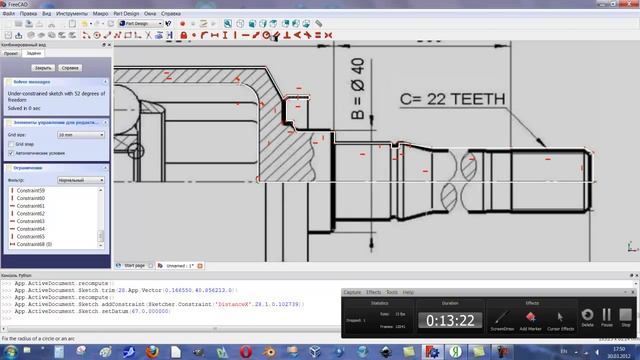This screenshot has height=360, width=640.
Task: Select the sketch circle tool
Action: point(97,36)
